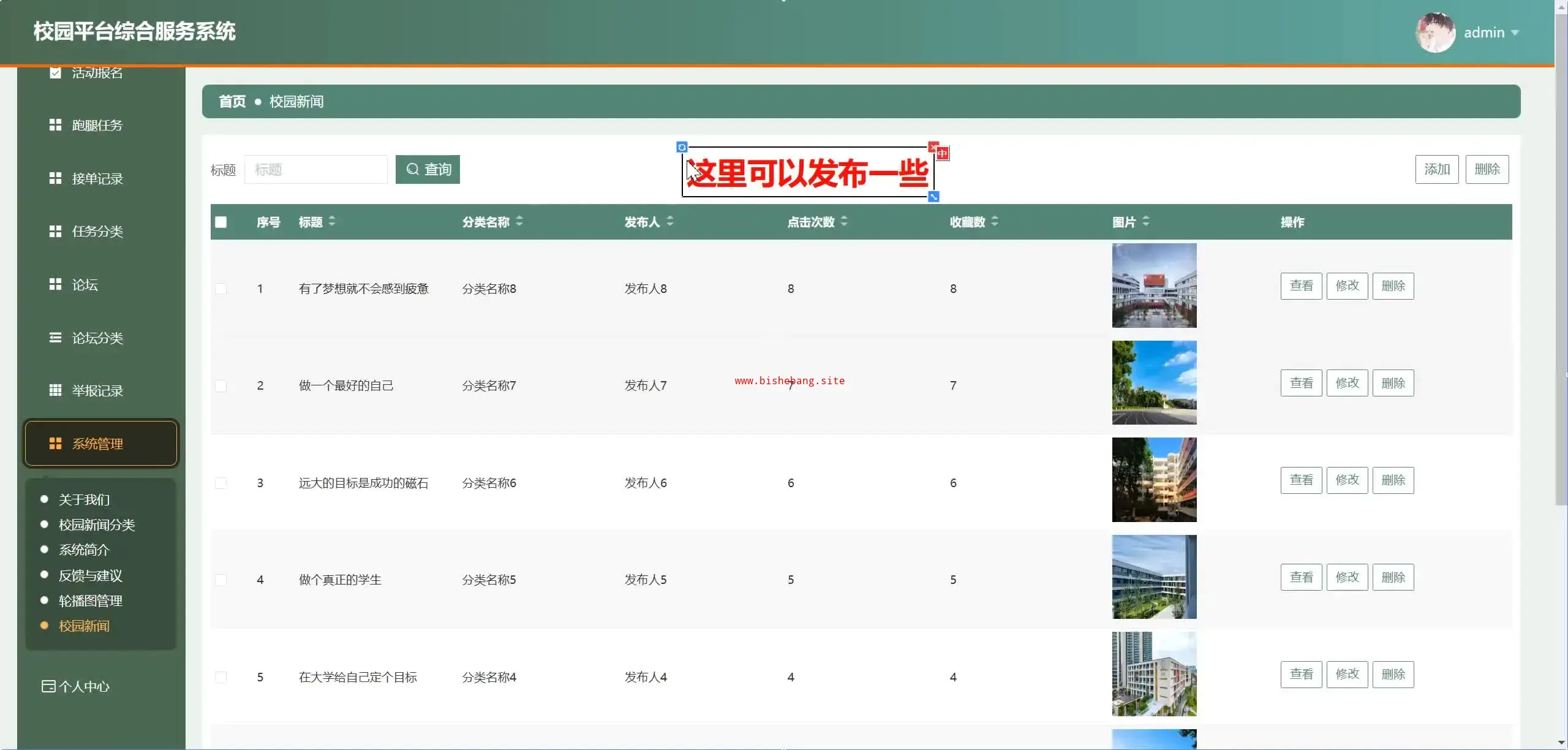The image size is (1568, 750).
Task: Click the red close icon on the annotation box
Action: click(x=933, y=147)
